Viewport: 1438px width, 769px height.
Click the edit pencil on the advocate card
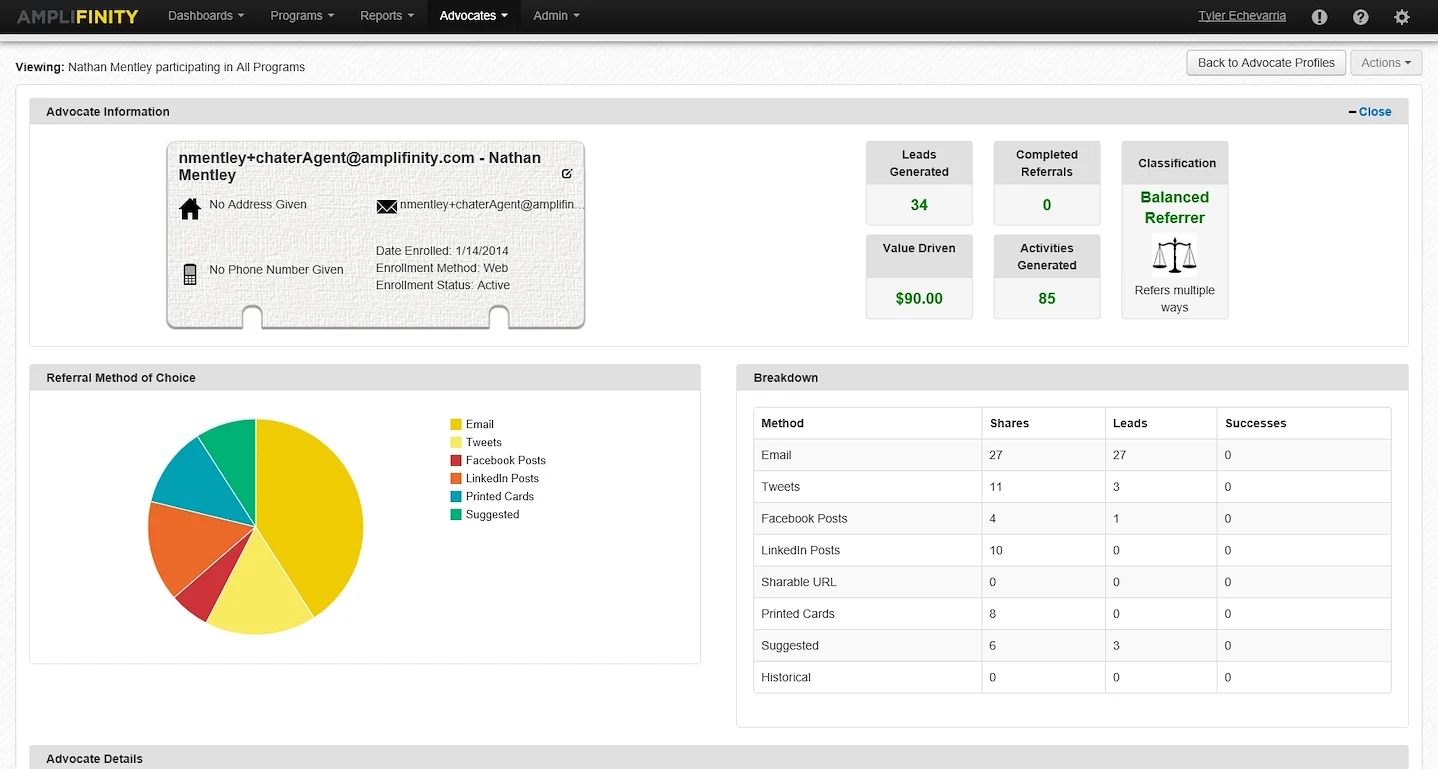pyautogui.click(x=567, y=172)
